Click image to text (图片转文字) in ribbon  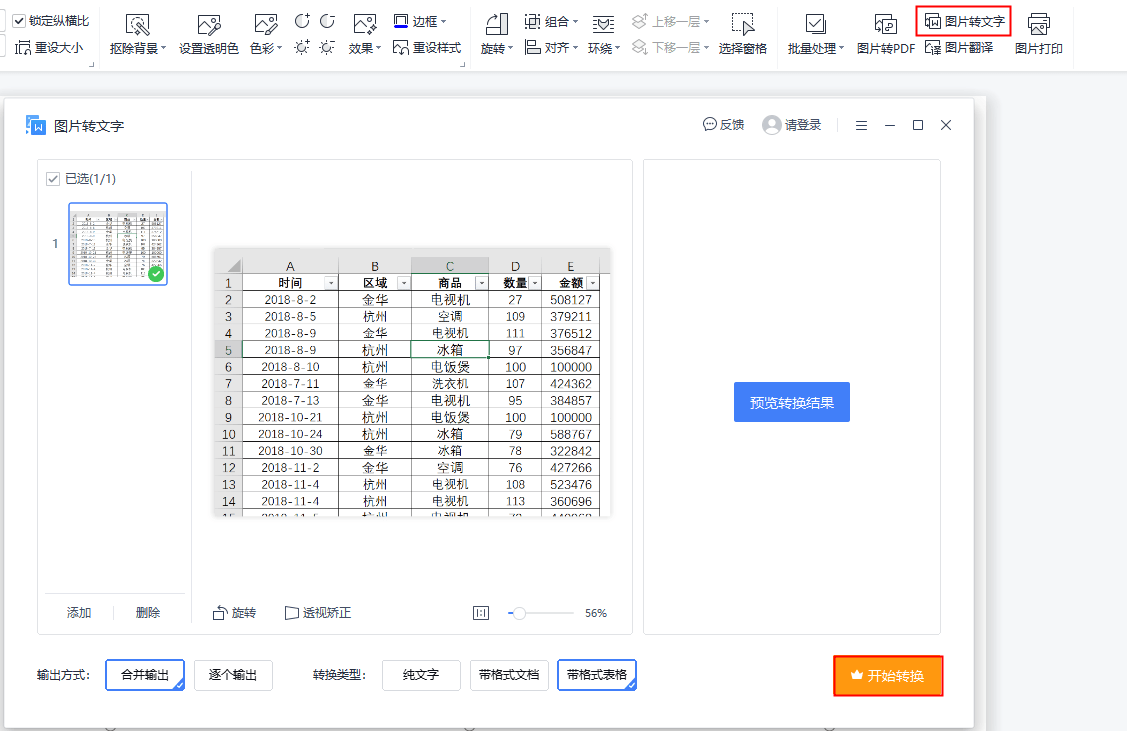[964, 22]
